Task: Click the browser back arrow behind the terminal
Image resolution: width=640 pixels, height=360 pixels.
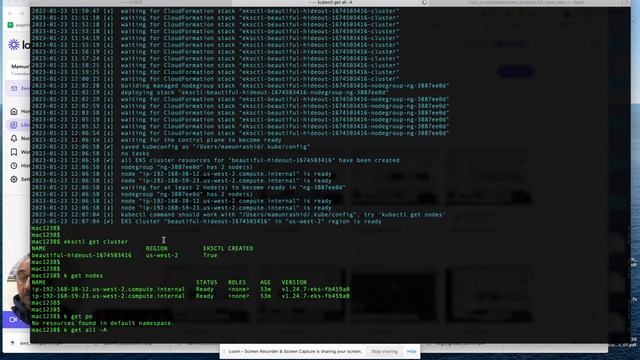Action: pos(11,13)
